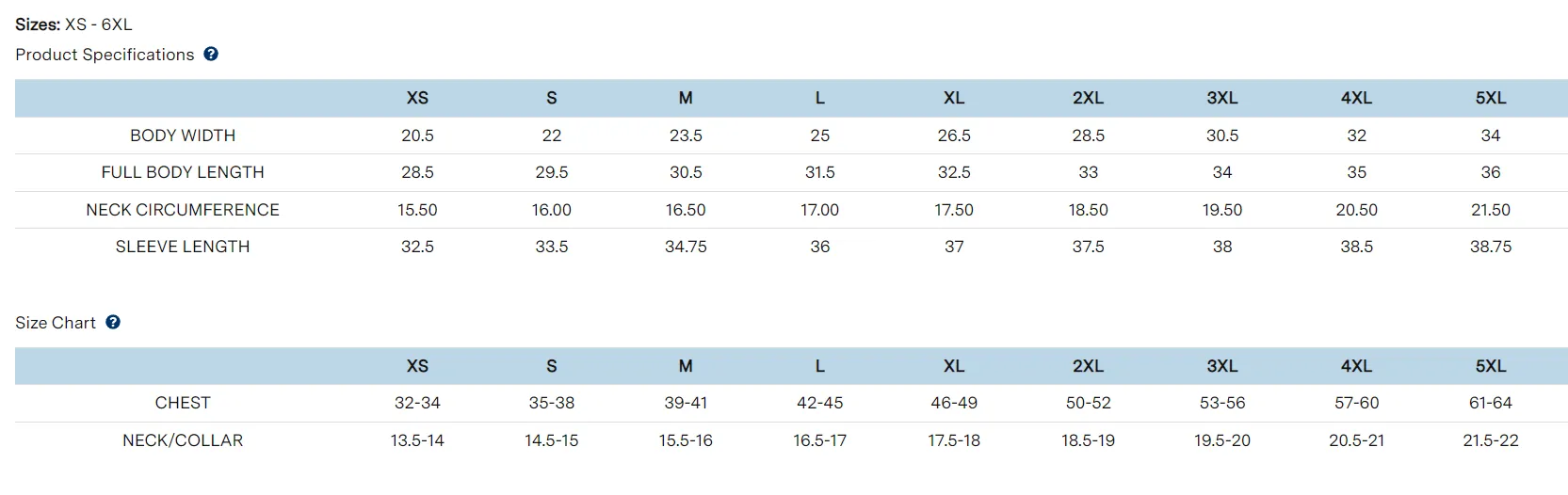Click the Product Specifications help icon
Image resolution: width=1568 pixels, height=495 pixels.
pos(211,55)
